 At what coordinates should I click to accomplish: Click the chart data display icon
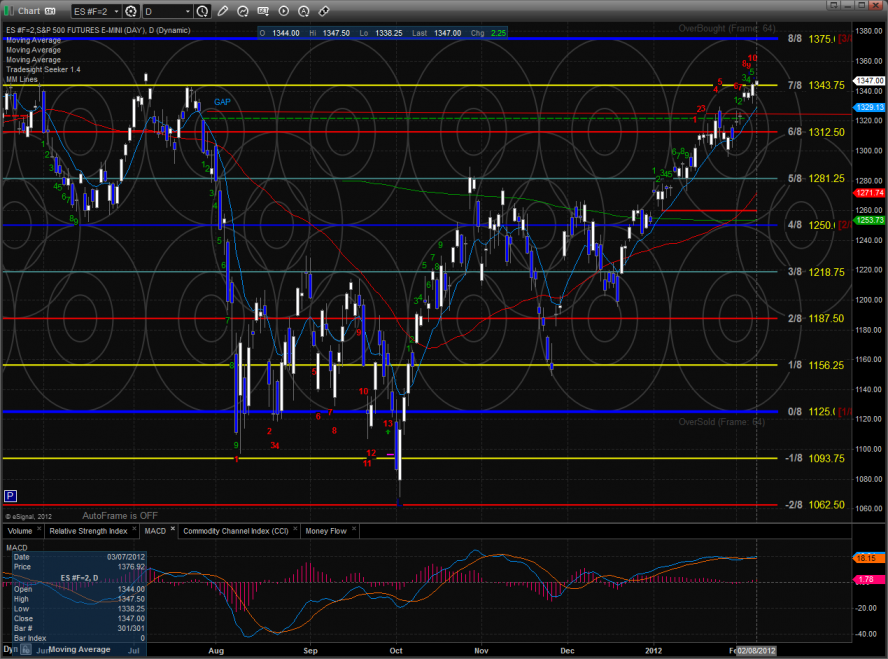click(263, 11)
